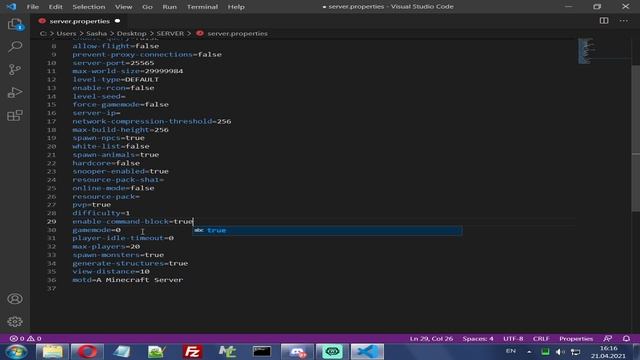This screenshot has height=360, width=640.
Task: Open the Run menu
Action: [x=169, y=7]
